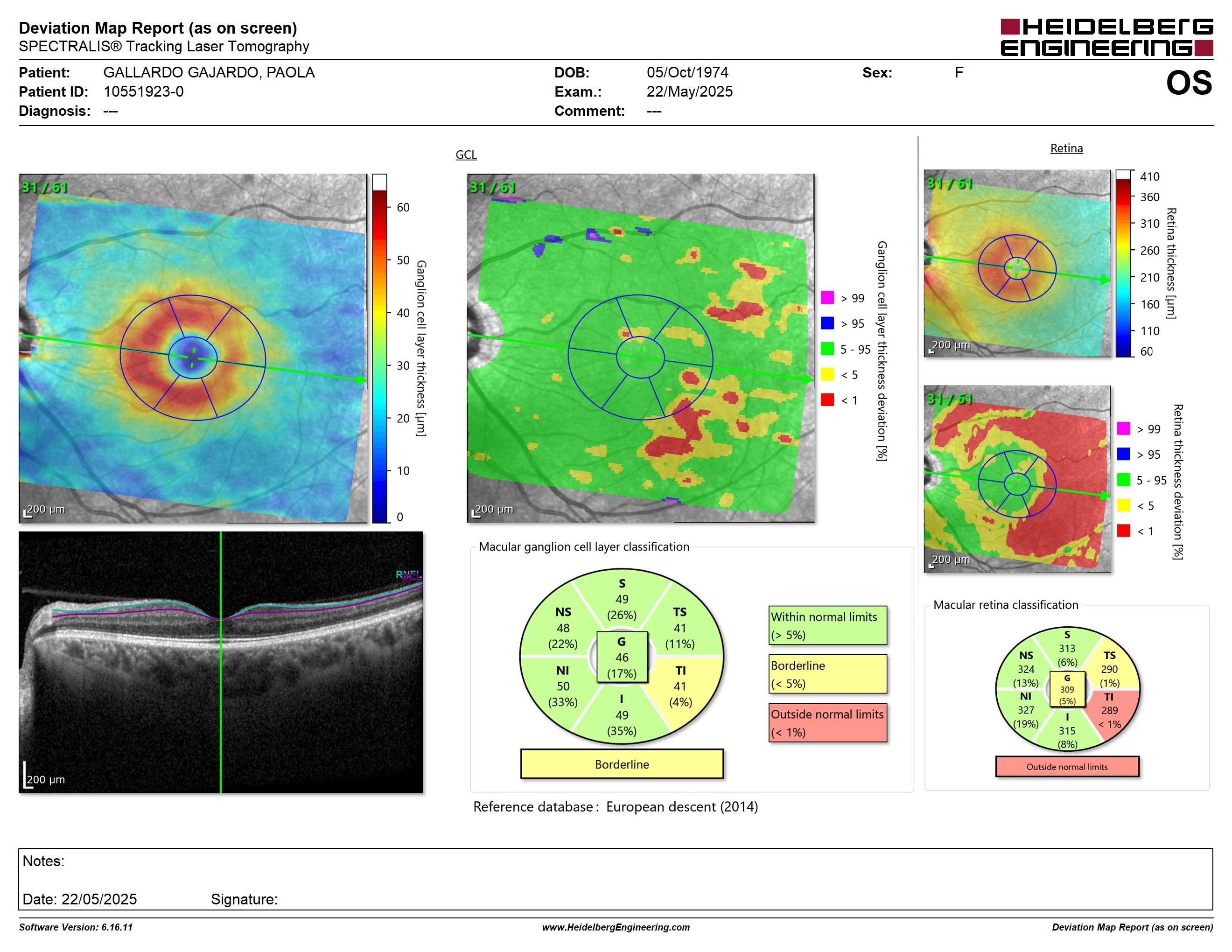Click the retina thickness color scale bar
1232x952 pixels.
coord(1124,263)
